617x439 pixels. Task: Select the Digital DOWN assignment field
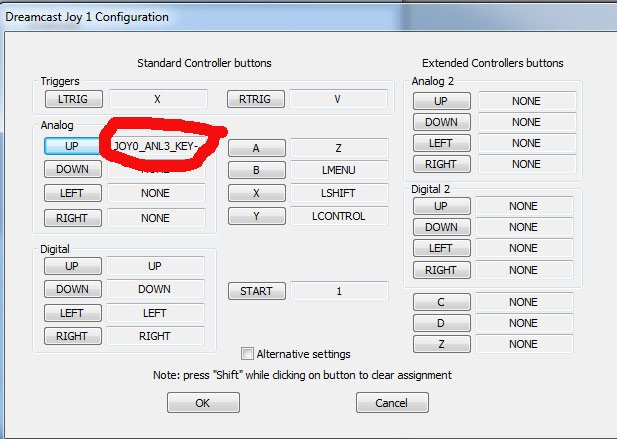pos(155,289)
